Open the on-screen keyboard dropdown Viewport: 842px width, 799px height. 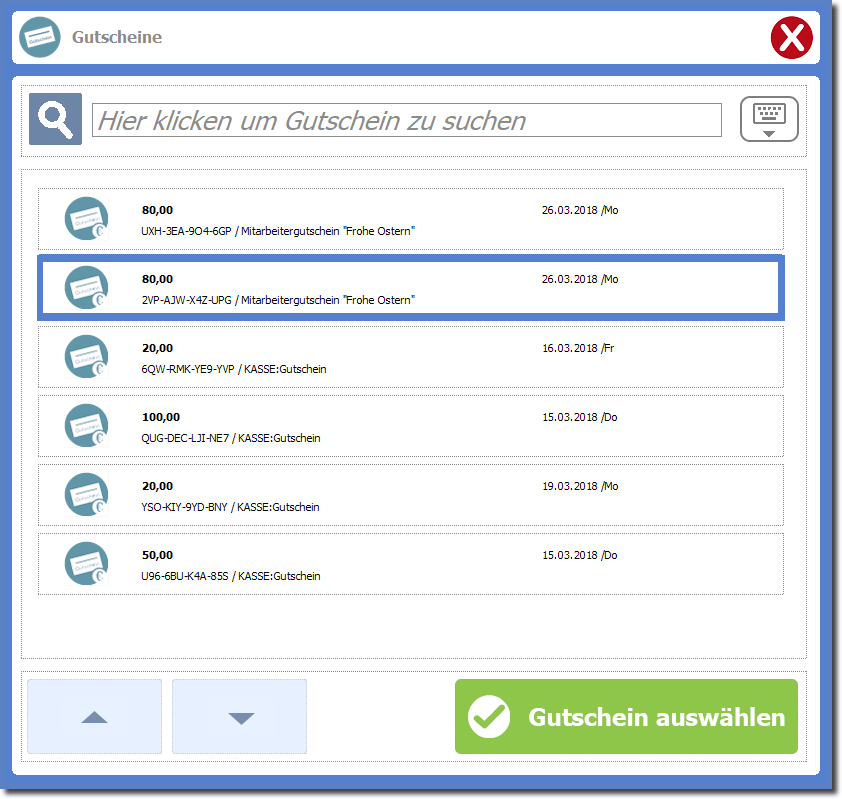click(768, 120)
